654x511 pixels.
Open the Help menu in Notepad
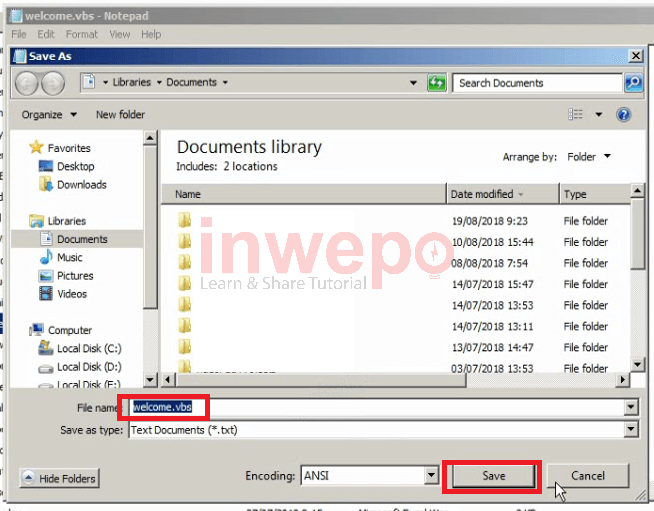151,34
